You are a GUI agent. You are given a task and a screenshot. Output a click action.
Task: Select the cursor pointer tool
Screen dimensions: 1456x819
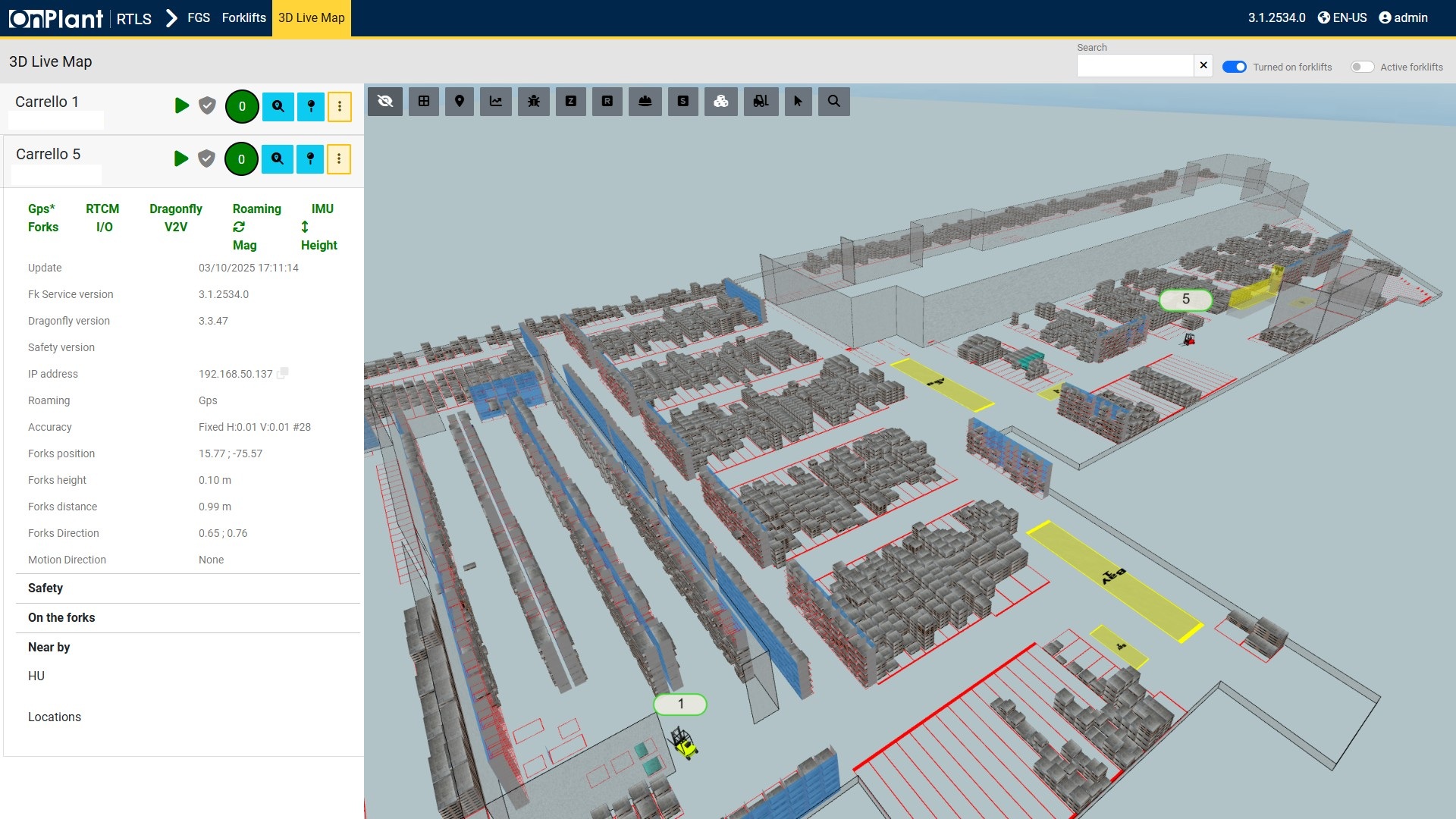pyautogui.click(x=798, y=101)
